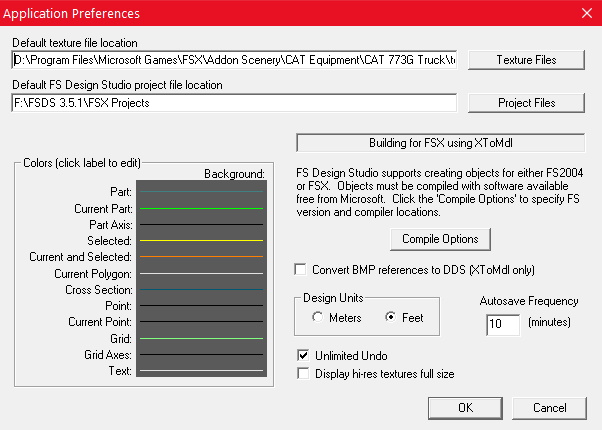
Task: Edit the Selected color label
Action: (x=108, y=240)
